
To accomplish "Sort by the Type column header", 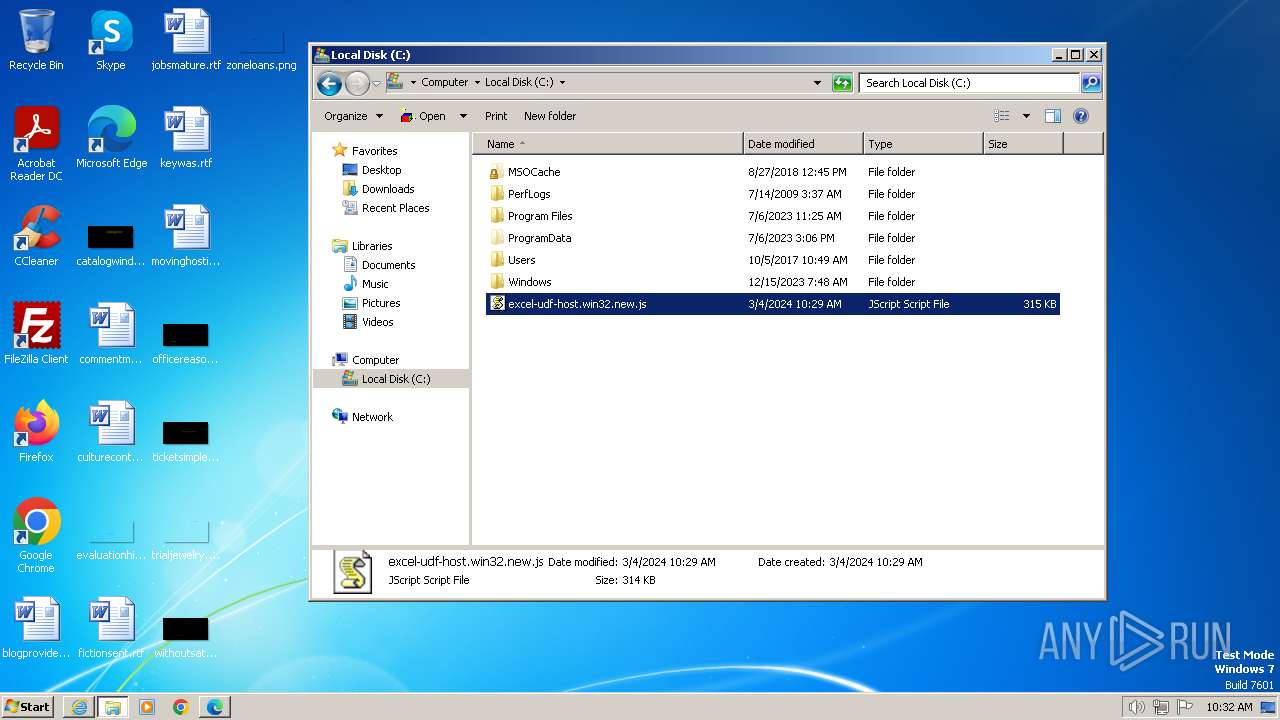I will pos(923,144).
